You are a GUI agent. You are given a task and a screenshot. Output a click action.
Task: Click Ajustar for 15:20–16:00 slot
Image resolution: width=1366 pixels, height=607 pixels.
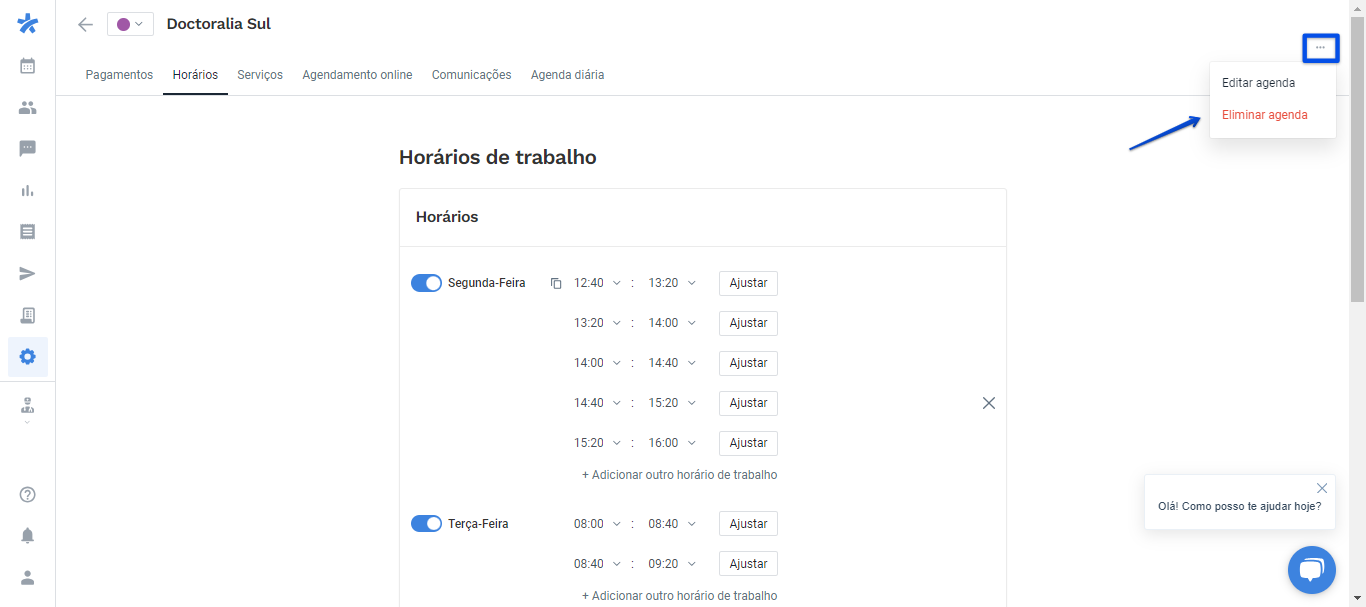tap(748, 443)
